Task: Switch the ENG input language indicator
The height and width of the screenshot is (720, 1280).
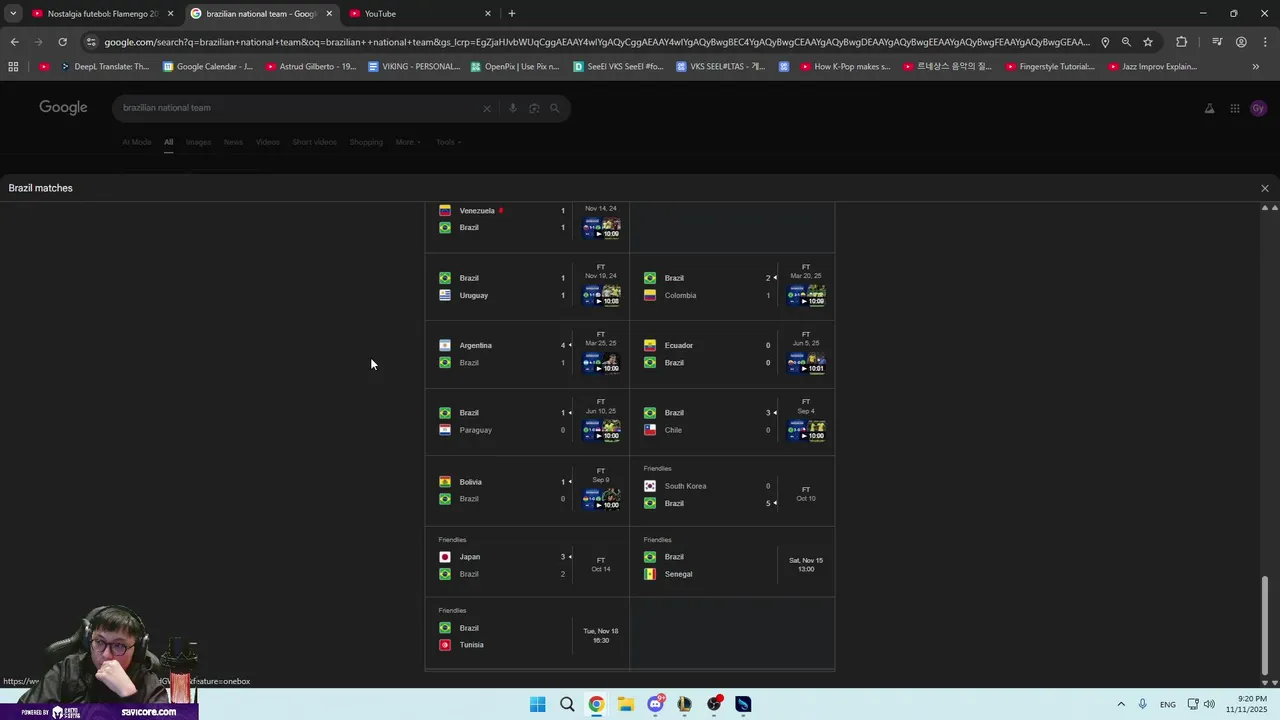Action: pos(1168,704)
